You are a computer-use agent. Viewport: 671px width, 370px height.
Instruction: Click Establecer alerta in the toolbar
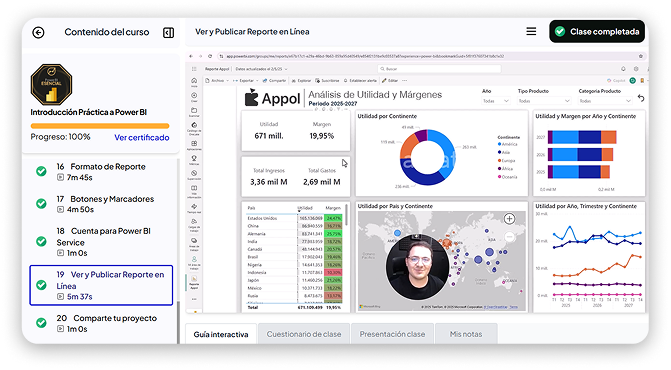pyautogui.click(x=360, y=80)
